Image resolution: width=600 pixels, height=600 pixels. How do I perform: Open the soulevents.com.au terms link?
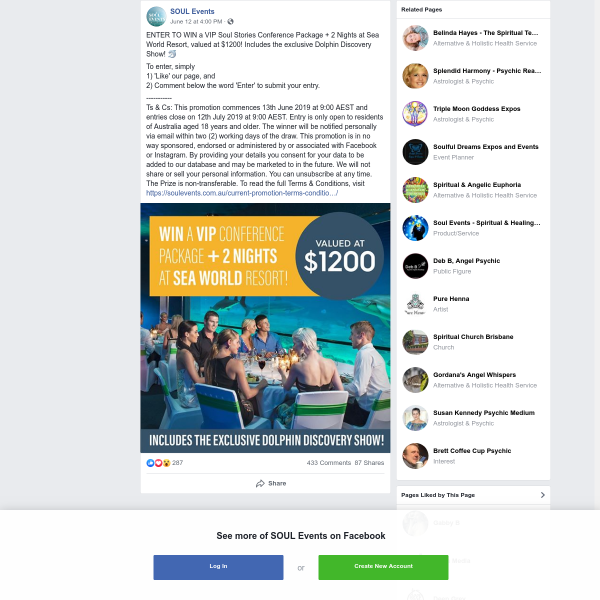[242, 193]
